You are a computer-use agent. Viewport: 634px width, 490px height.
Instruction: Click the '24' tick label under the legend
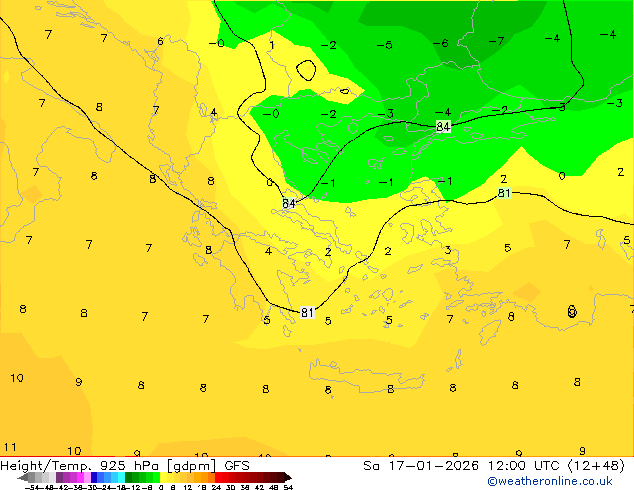216,487
